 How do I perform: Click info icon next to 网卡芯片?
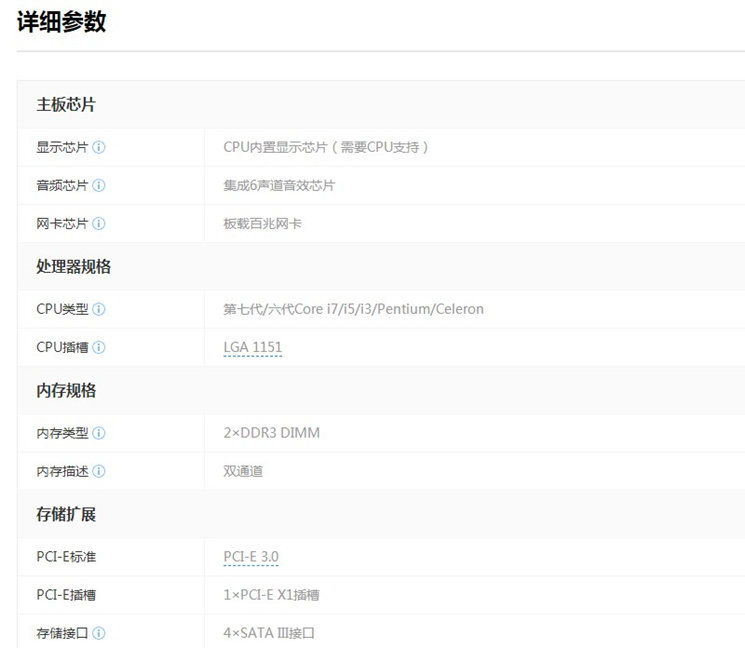tap(98, 223)
